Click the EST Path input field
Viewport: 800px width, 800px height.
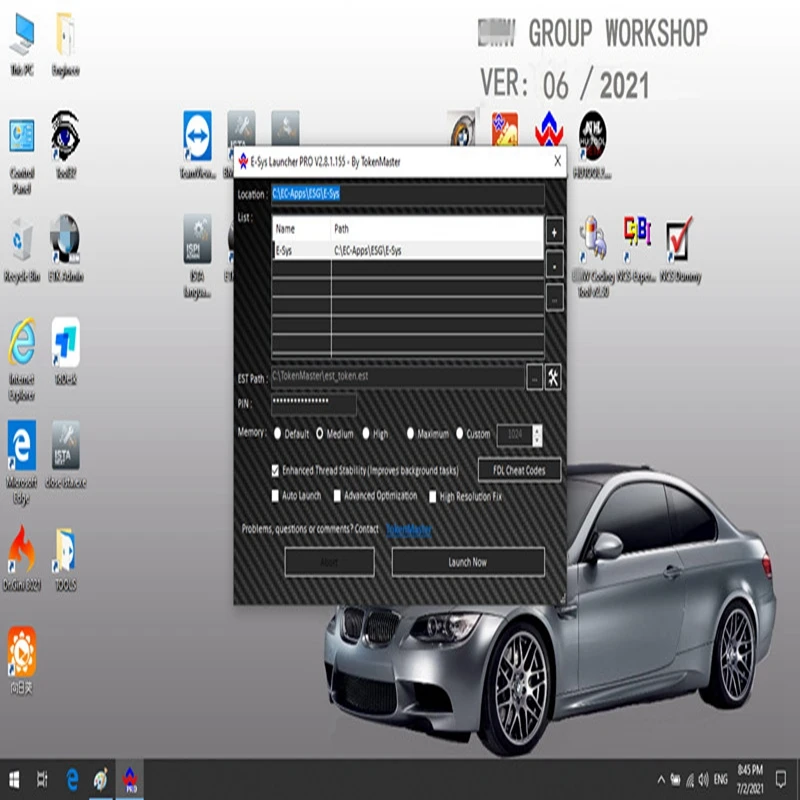(397, 377)
